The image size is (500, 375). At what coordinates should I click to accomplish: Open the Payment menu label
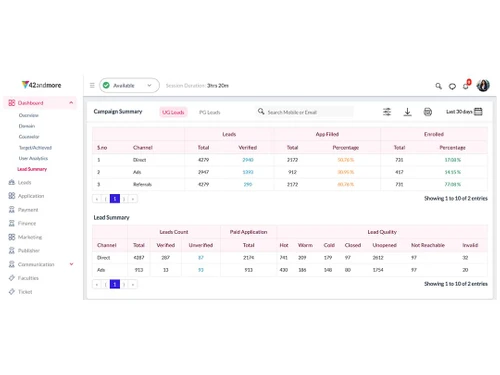(x=28, y=210)
